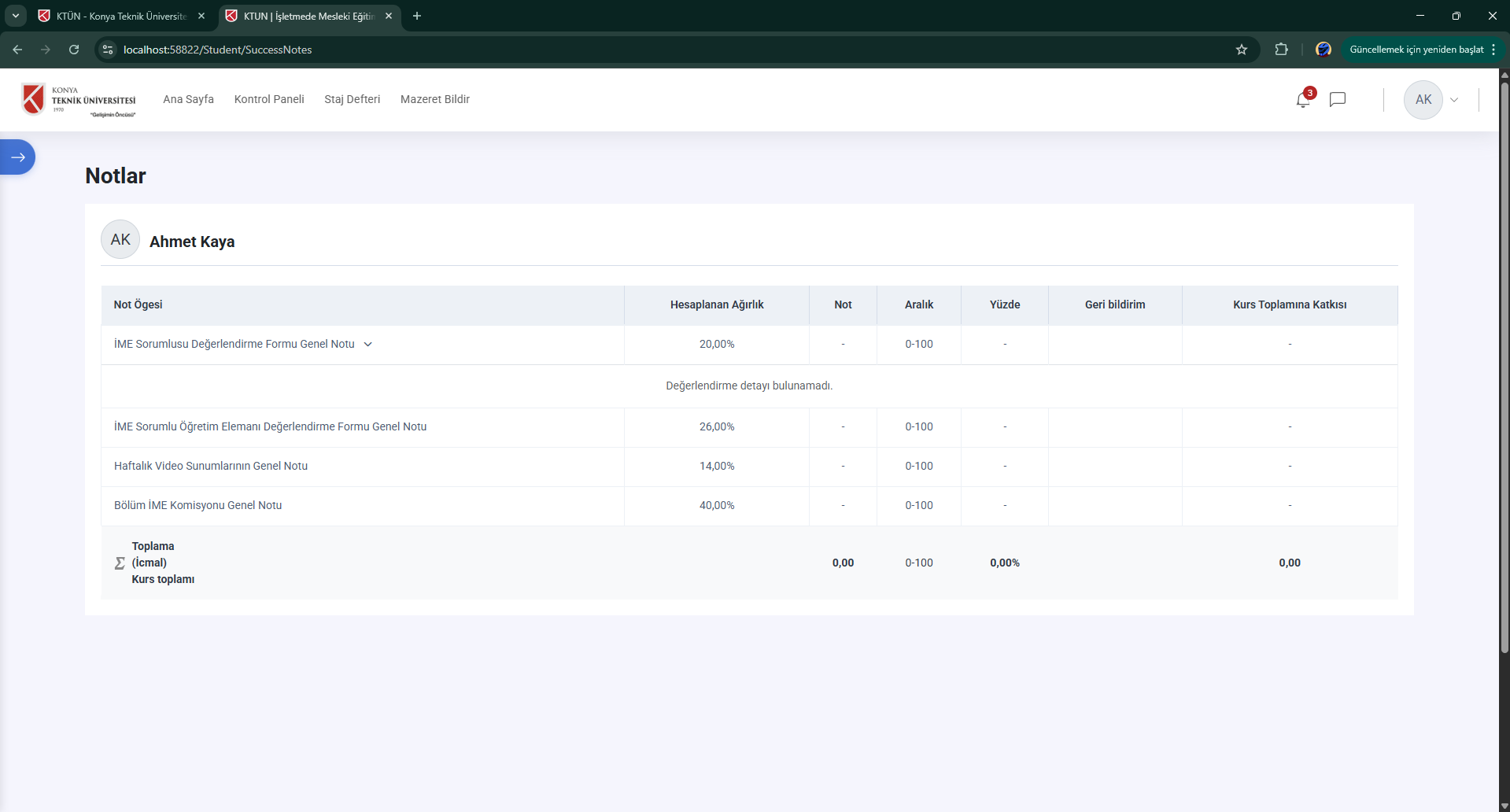Click the blue sidebar arrow button
Viewport: 1510px width, 812px height.
(17, 157)
